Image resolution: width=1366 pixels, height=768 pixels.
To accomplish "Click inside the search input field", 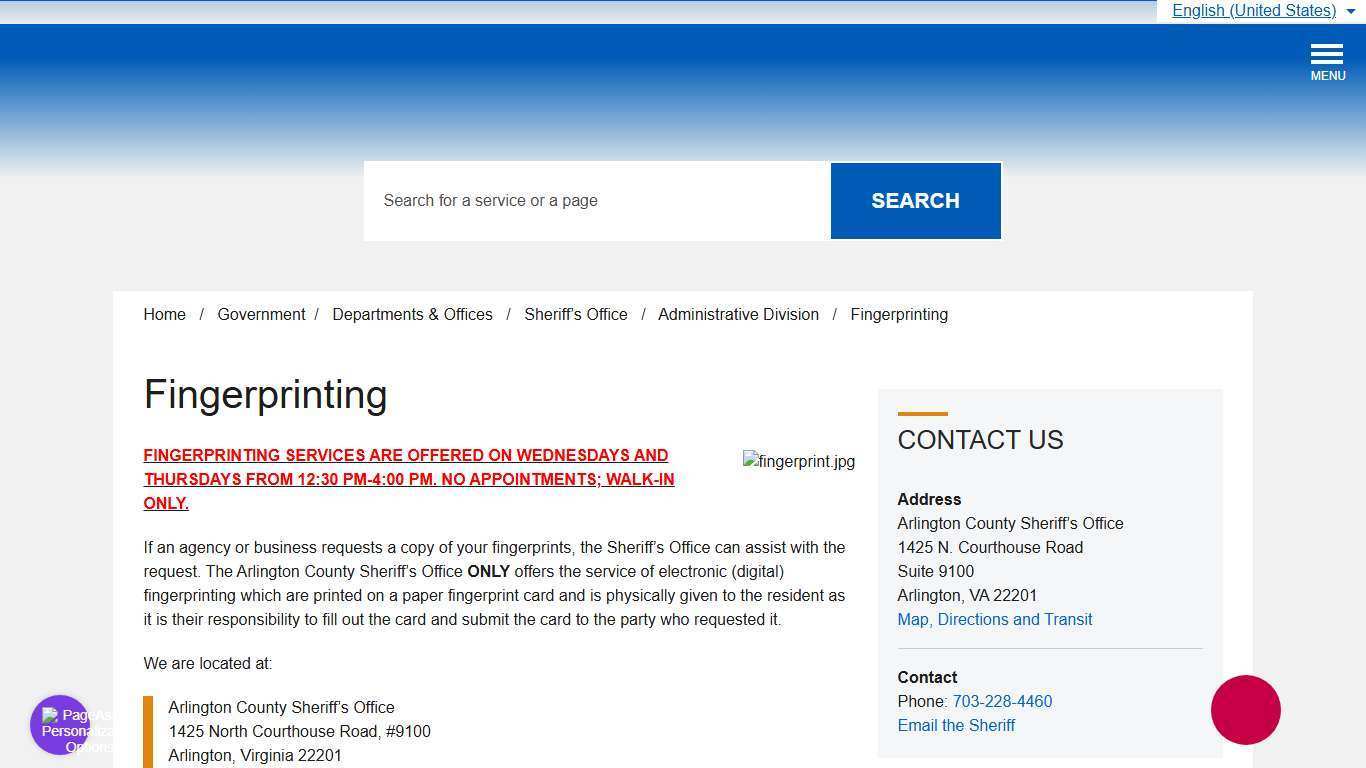I will tap(596, 200).
